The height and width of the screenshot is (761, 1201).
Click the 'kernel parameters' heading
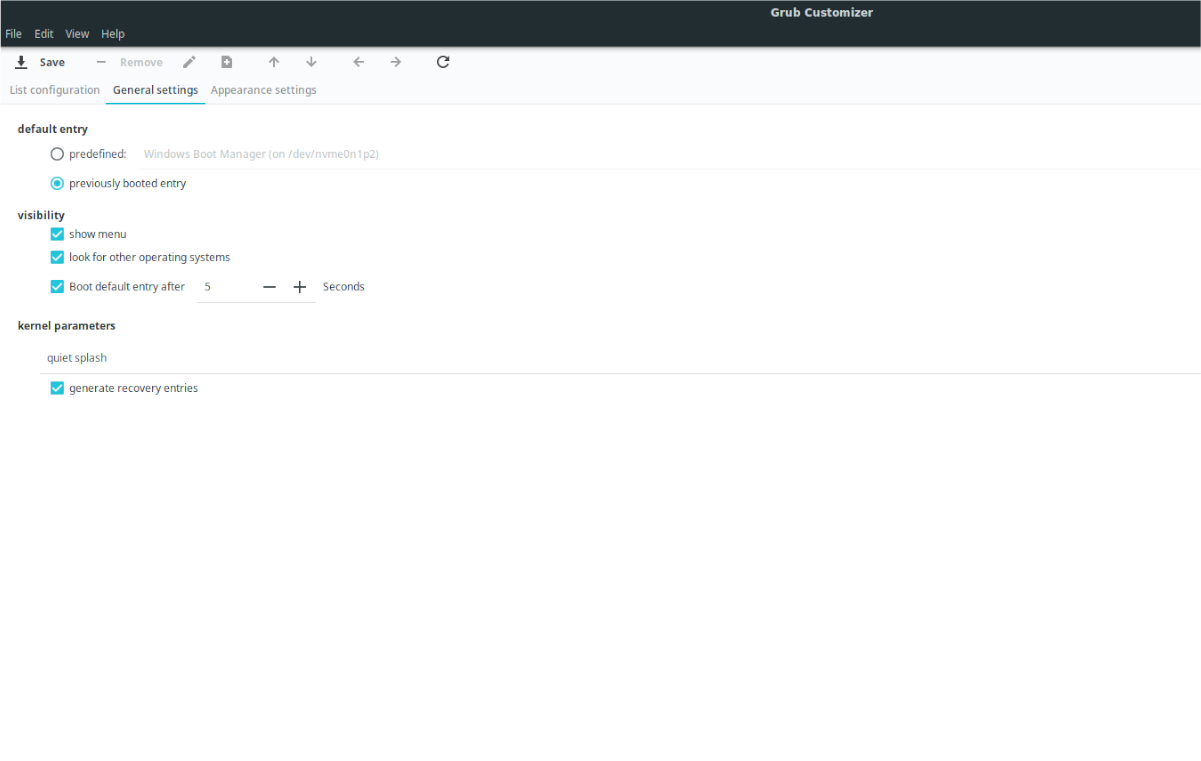click(x=66, y=326)
